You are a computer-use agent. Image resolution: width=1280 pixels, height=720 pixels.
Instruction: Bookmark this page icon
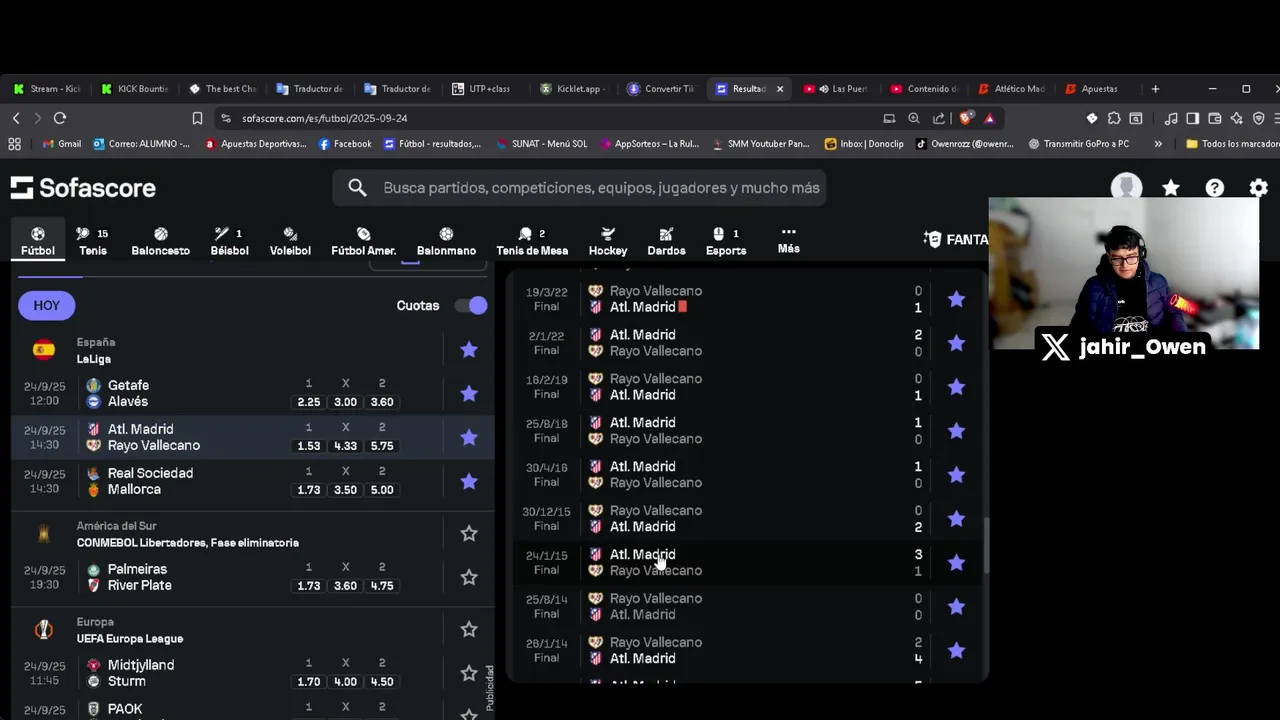(x=197, y=118)
